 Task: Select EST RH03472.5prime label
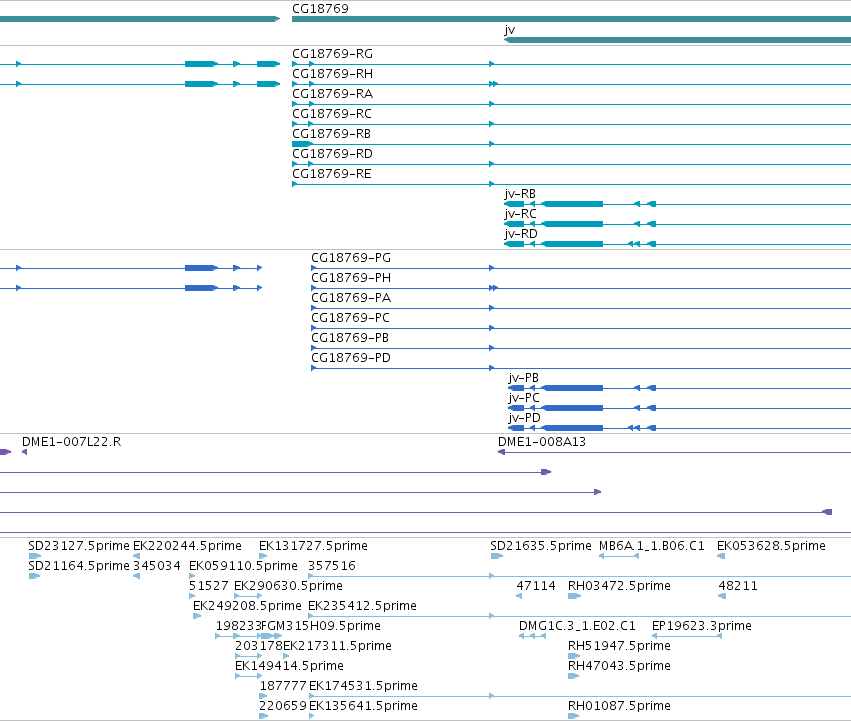coord(619,586)
